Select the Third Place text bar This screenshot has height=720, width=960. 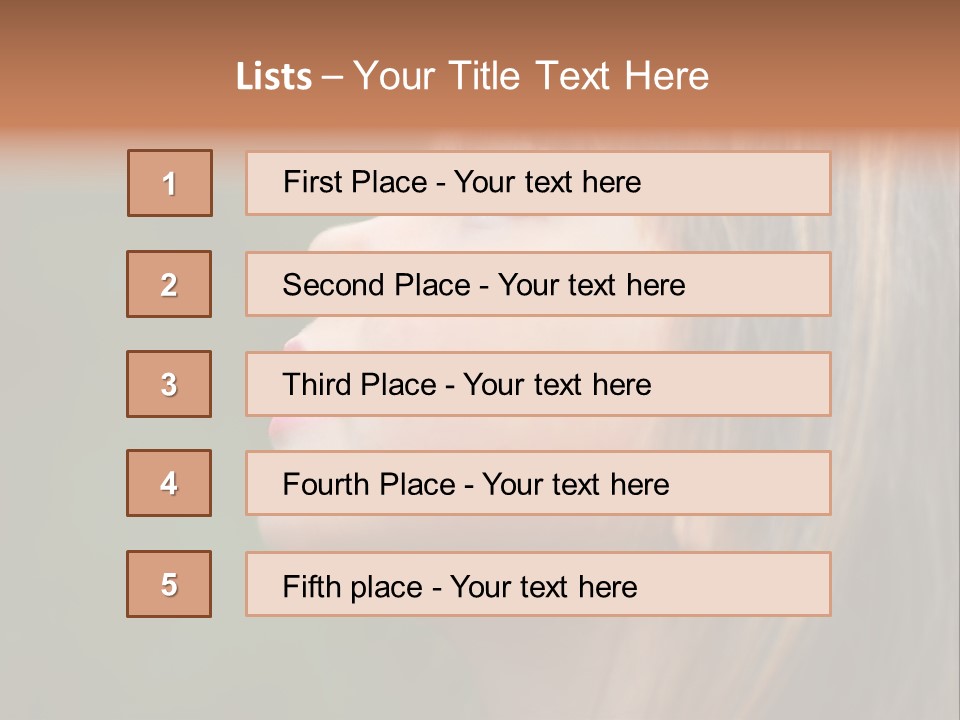[538, 384]
